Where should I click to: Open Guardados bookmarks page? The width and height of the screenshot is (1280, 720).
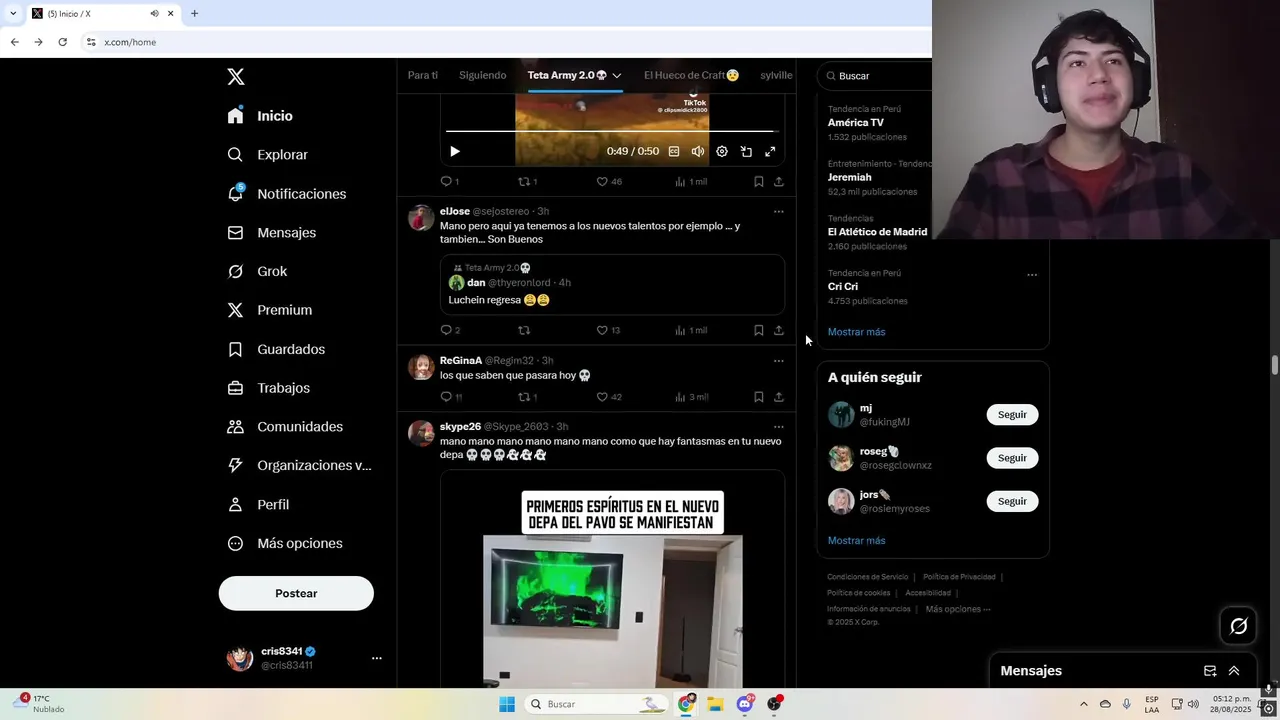pos(276,349)
